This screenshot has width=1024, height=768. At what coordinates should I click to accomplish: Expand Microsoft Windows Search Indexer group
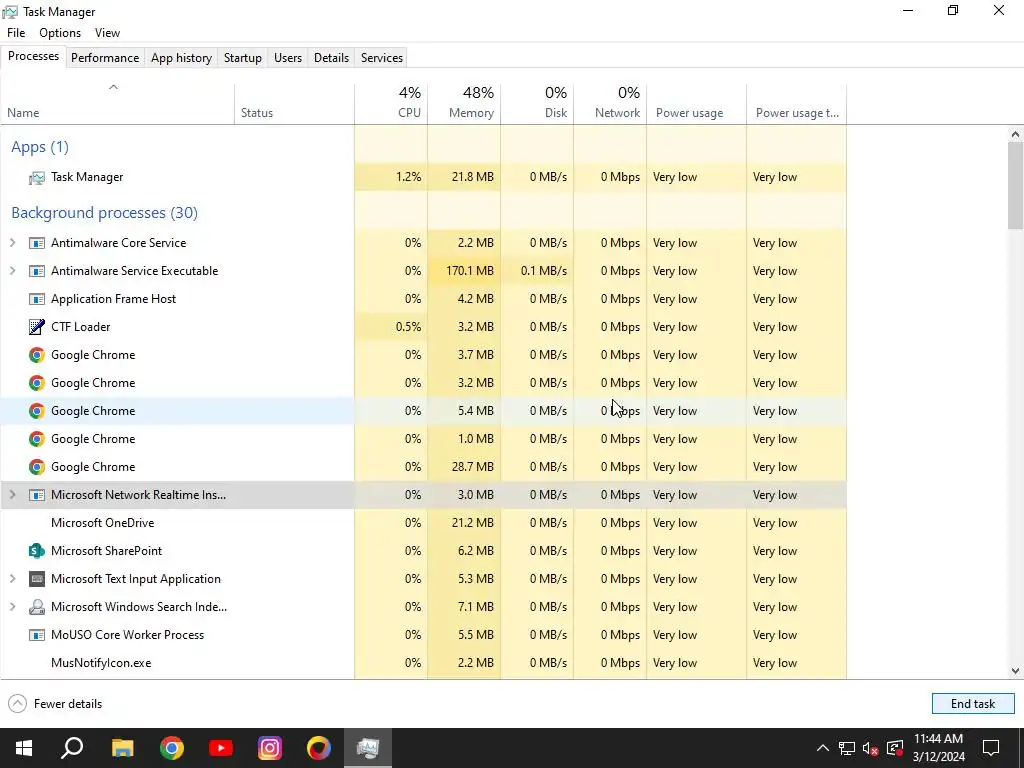[x=12, y=607]
